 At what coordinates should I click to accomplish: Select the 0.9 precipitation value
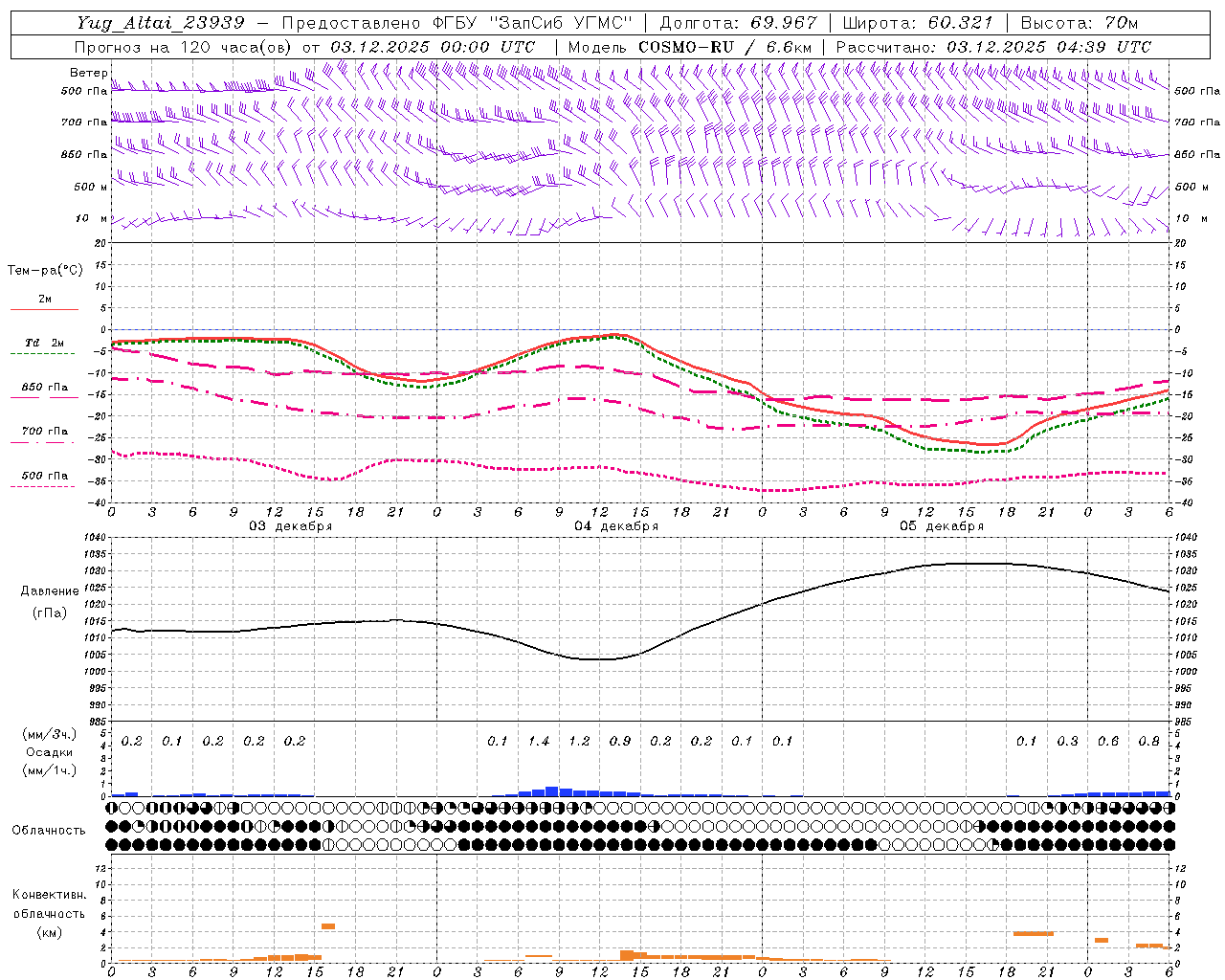pyautogui.click(x=620, y=742)
